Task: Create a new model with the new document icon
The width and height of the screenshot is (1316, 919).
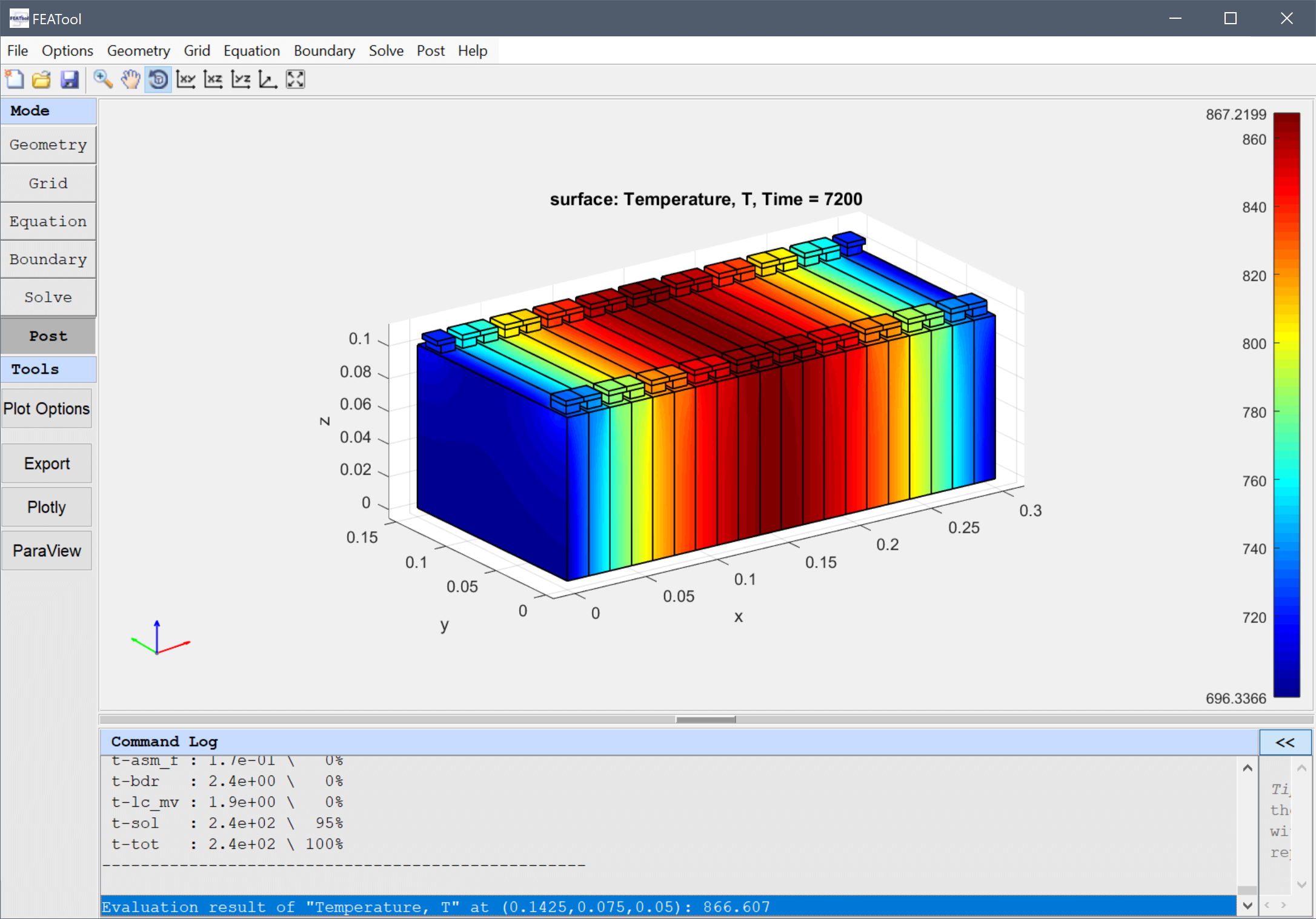Action: tap(15, 79)
